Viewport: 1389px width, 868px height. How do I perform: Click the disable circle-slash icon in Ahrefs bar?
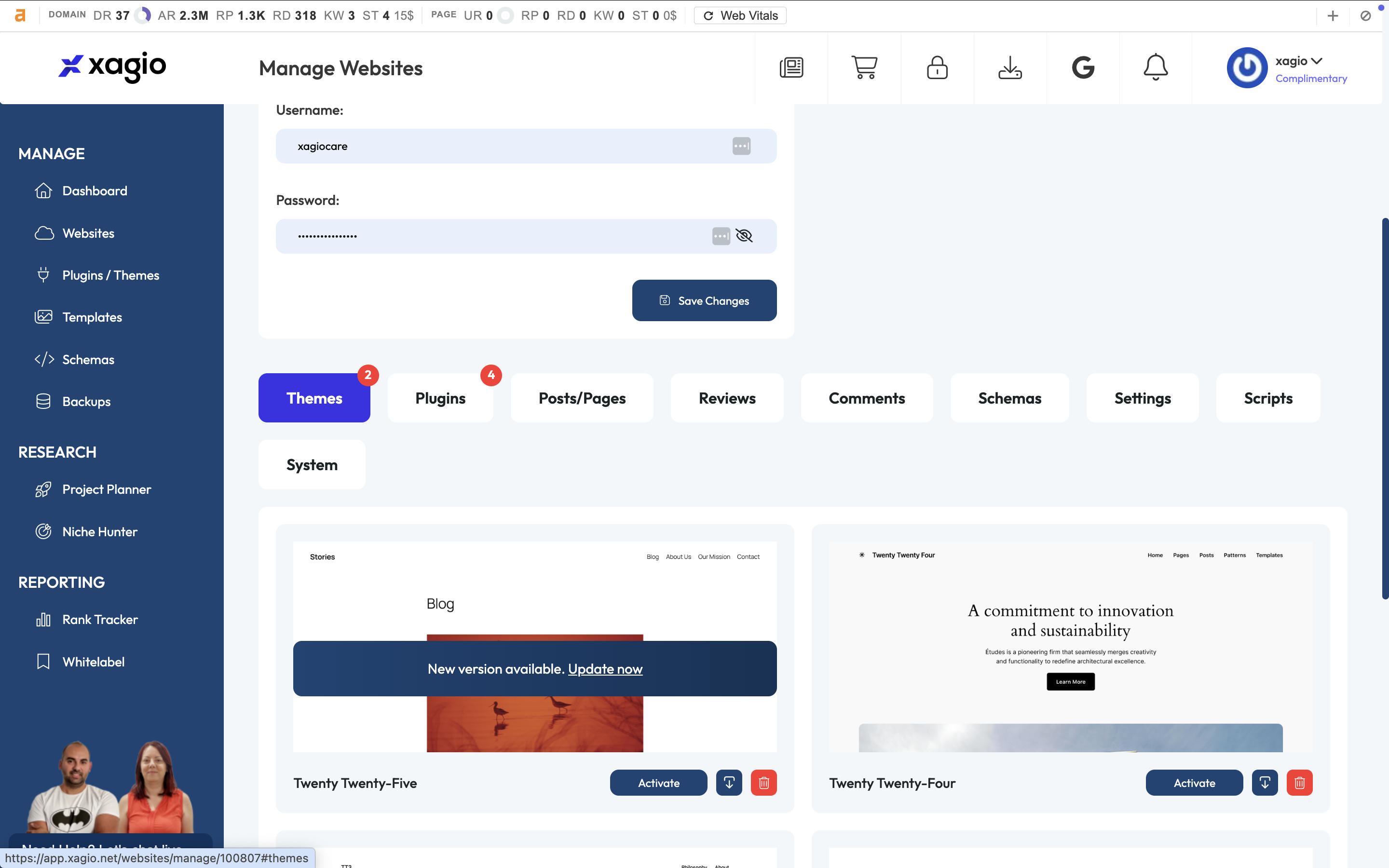[1365, 15]
